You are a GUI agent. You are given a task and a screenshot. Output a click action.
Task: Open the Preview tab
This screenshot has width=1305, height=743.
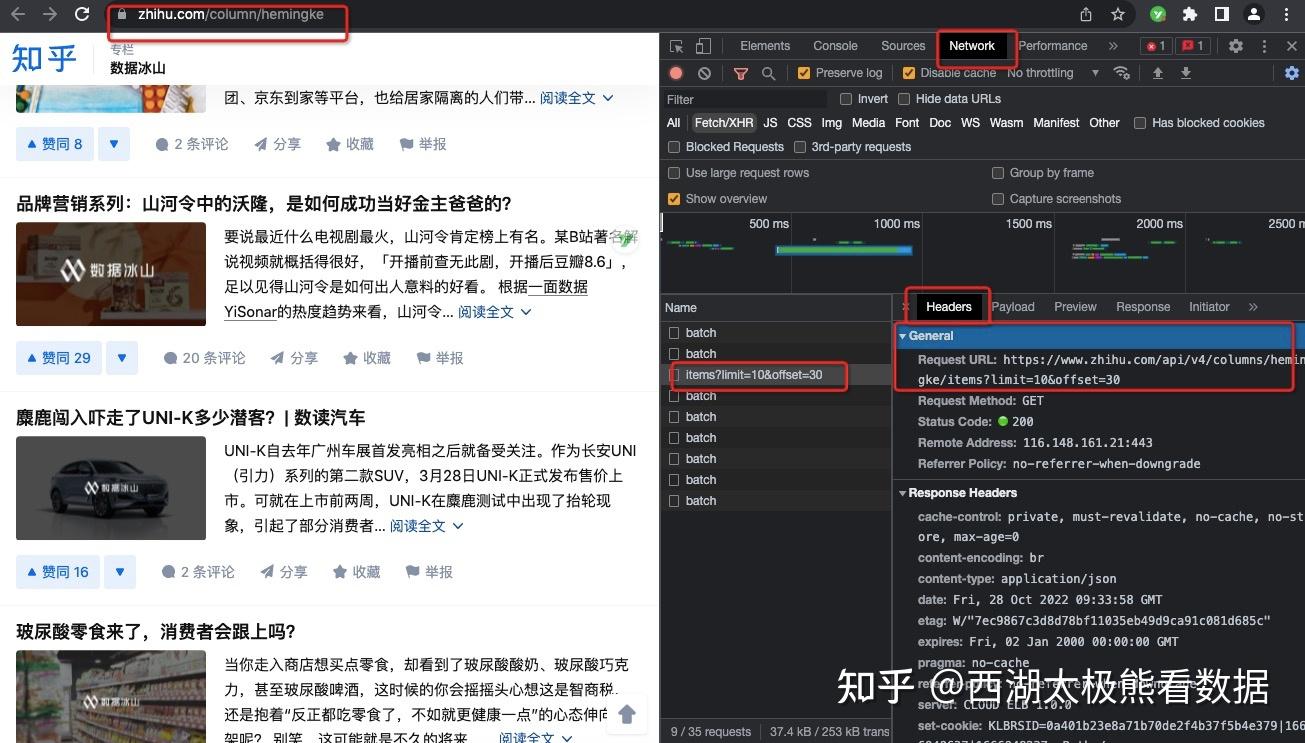pyautogui.click(x=1075, y=307)
